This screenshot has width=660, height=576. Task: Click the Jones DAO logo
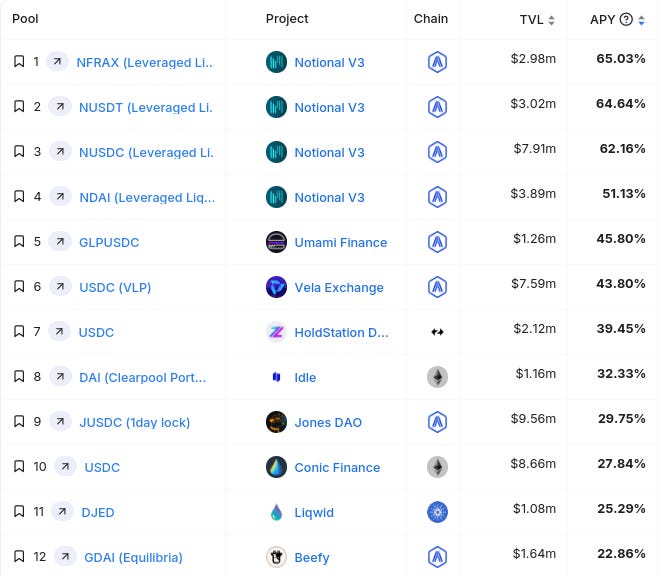(277, 422)
